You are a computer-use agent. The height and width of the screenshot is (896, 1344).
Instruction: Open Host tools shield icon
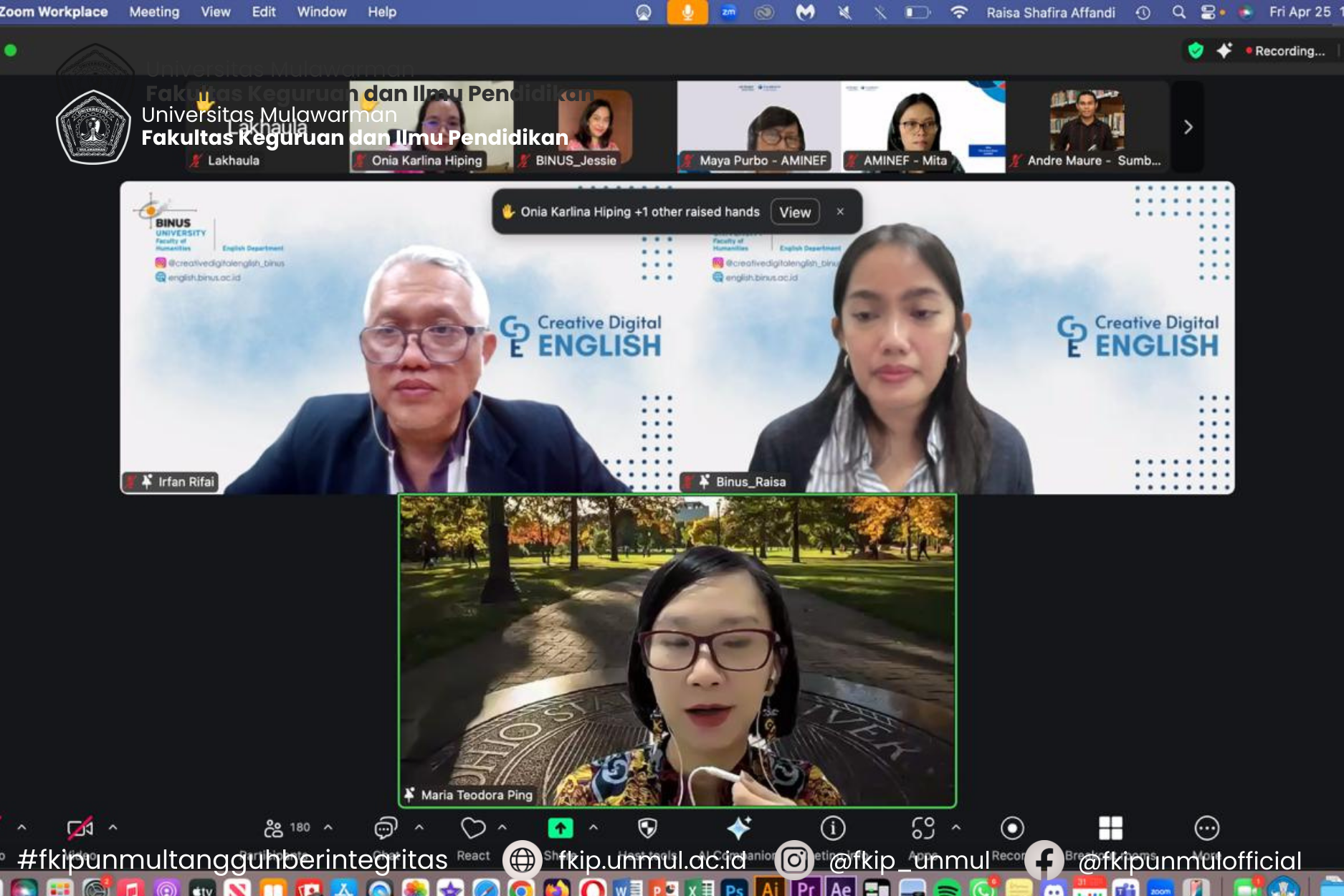[647, 829]
